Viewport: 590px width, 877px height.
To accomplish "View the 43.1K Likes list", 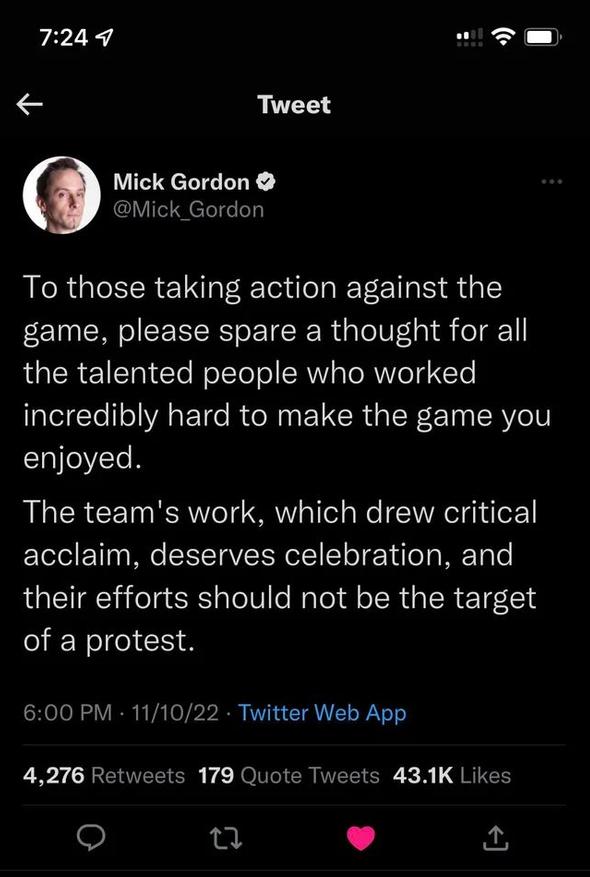I will coord(452,776).
